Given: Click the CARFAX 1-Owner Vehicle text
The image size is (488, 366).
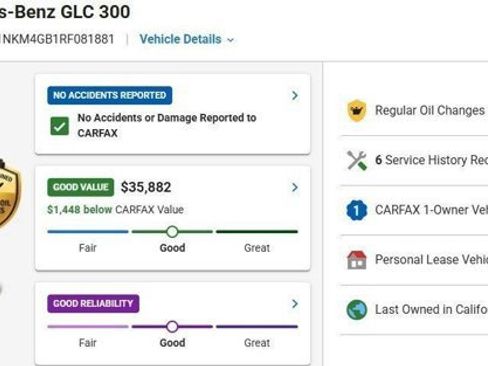Looking at the screenshot, I should click(431, 210).
